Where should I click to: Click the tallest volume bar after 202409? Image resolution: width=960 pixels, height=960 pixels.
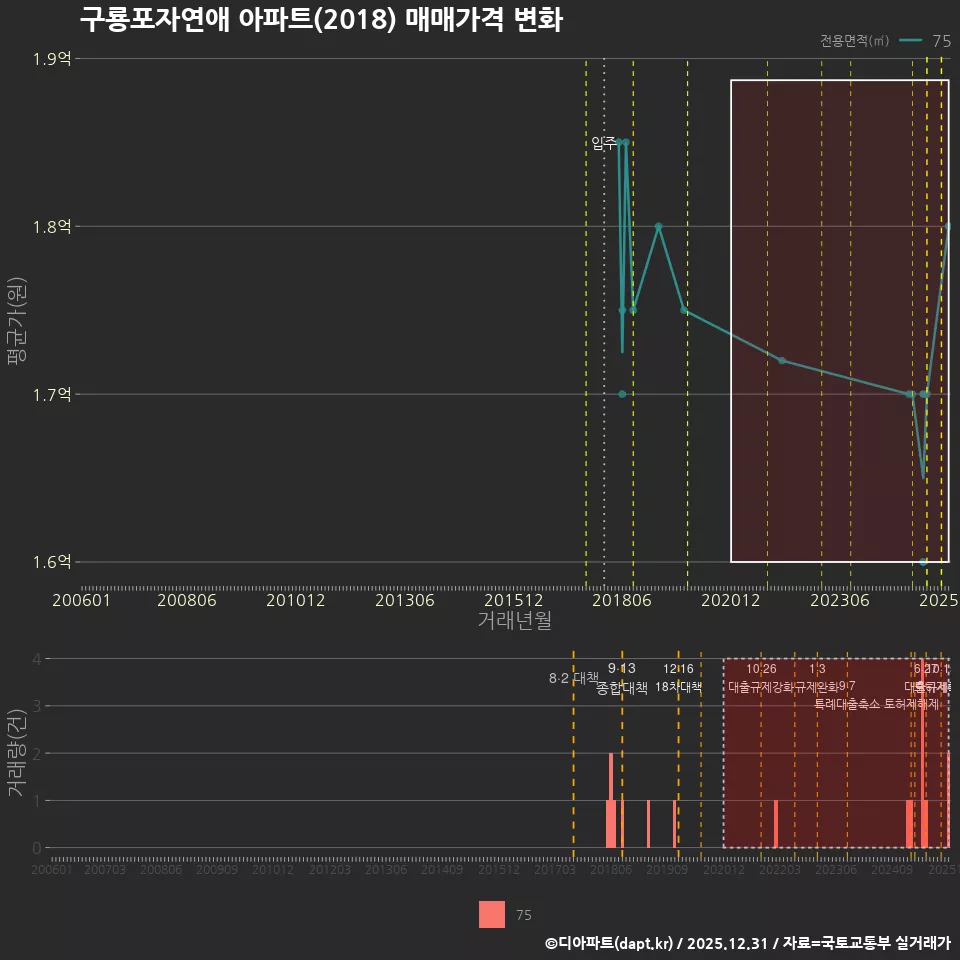(923, 753)
